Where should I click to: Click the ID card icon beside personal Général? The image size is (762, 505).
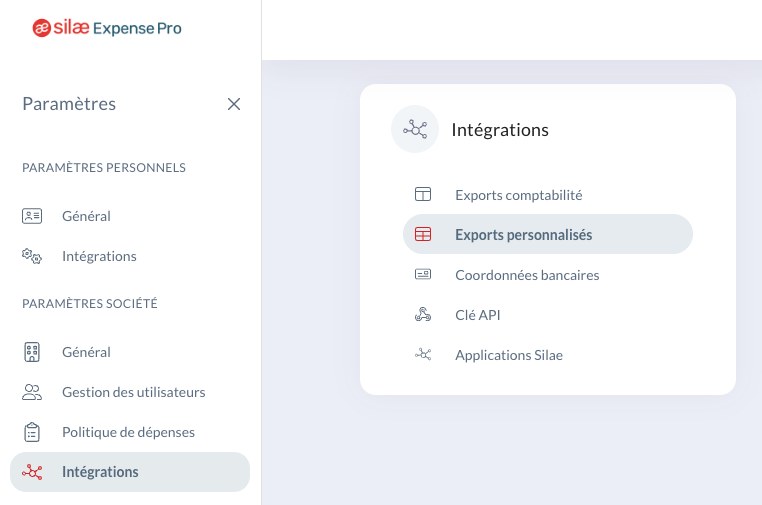32,216
